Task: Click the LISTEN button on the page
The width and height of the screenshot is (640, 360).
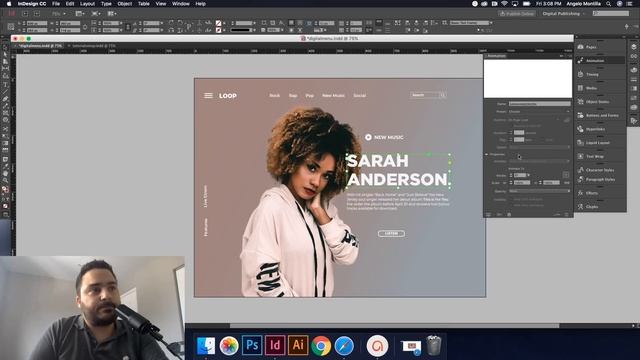Action: pyautogui.click(x=391, y=233)
